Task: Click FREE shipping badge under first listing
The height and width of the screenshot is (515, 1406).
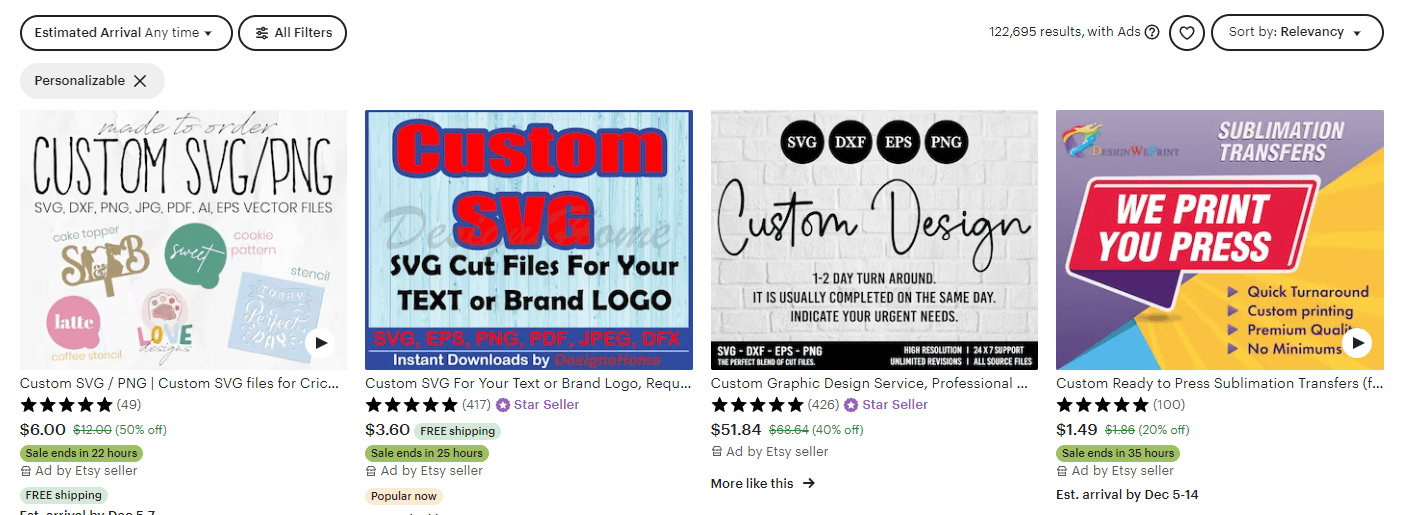Action: click(x=64, y=495)
